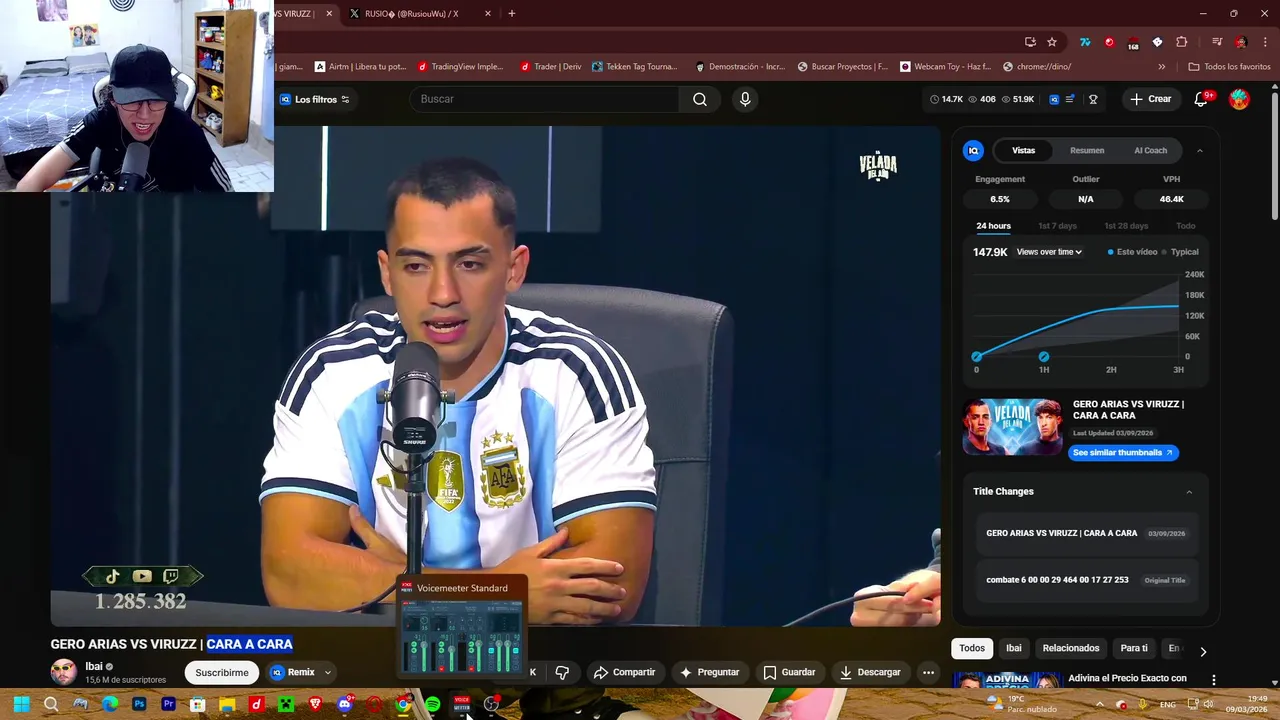Click the Suscribirme button
The height and width of the screenshot is (720, 1280).
point(222,672)
